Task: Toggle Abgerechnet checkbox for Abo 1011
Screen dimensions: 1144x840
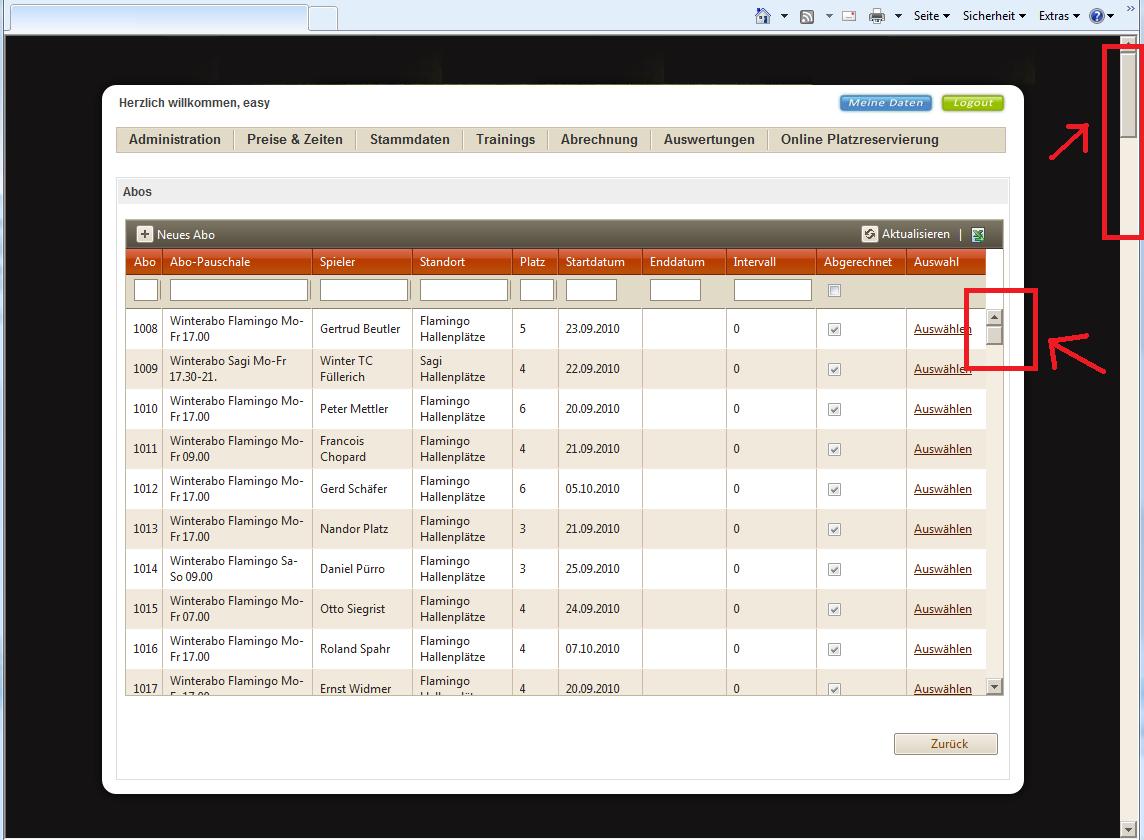Action: point(834,450)
